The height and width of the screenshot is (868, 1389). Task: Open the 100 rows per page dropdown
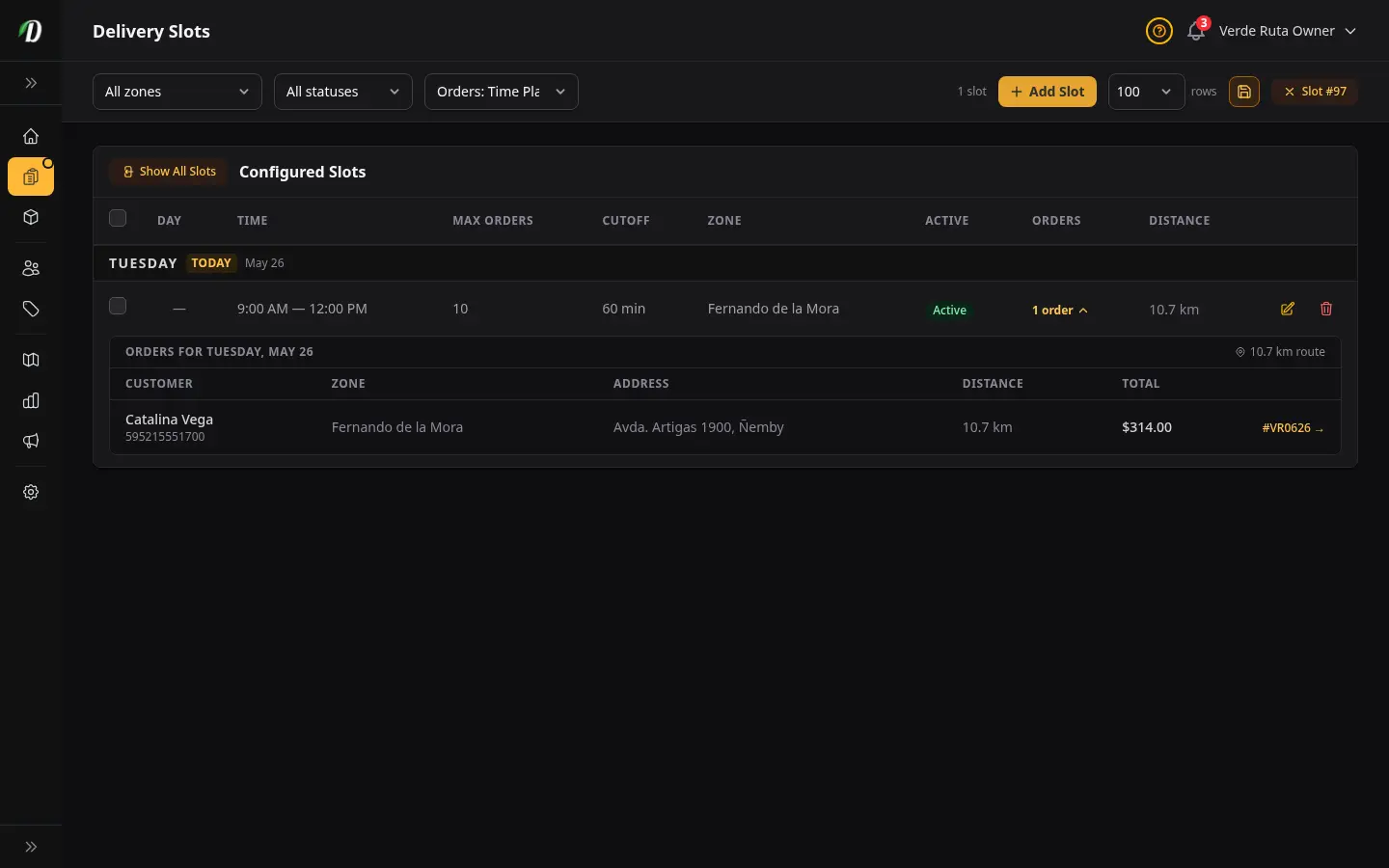[1146, 92]
